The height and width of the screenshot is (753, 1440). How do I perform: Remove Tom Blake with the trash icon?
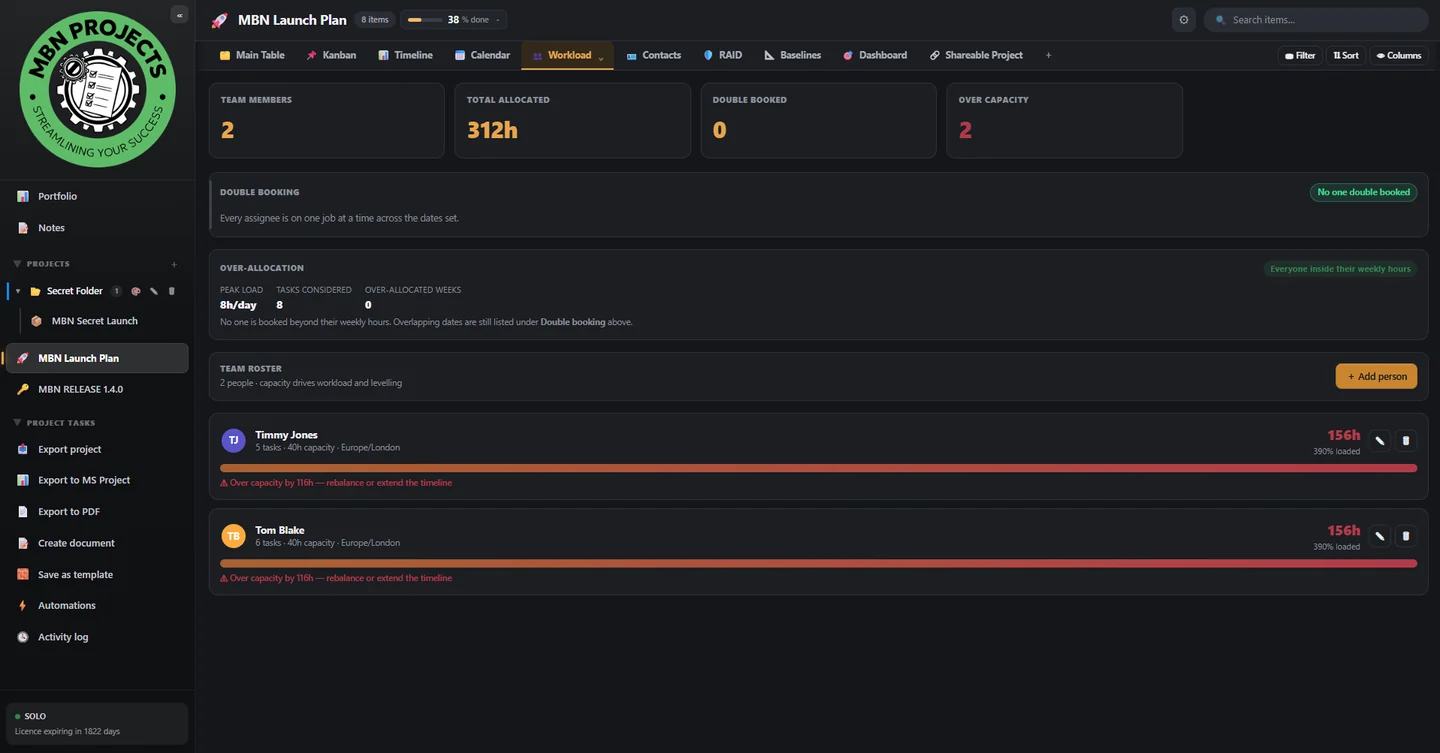(x=1406, y=536)
